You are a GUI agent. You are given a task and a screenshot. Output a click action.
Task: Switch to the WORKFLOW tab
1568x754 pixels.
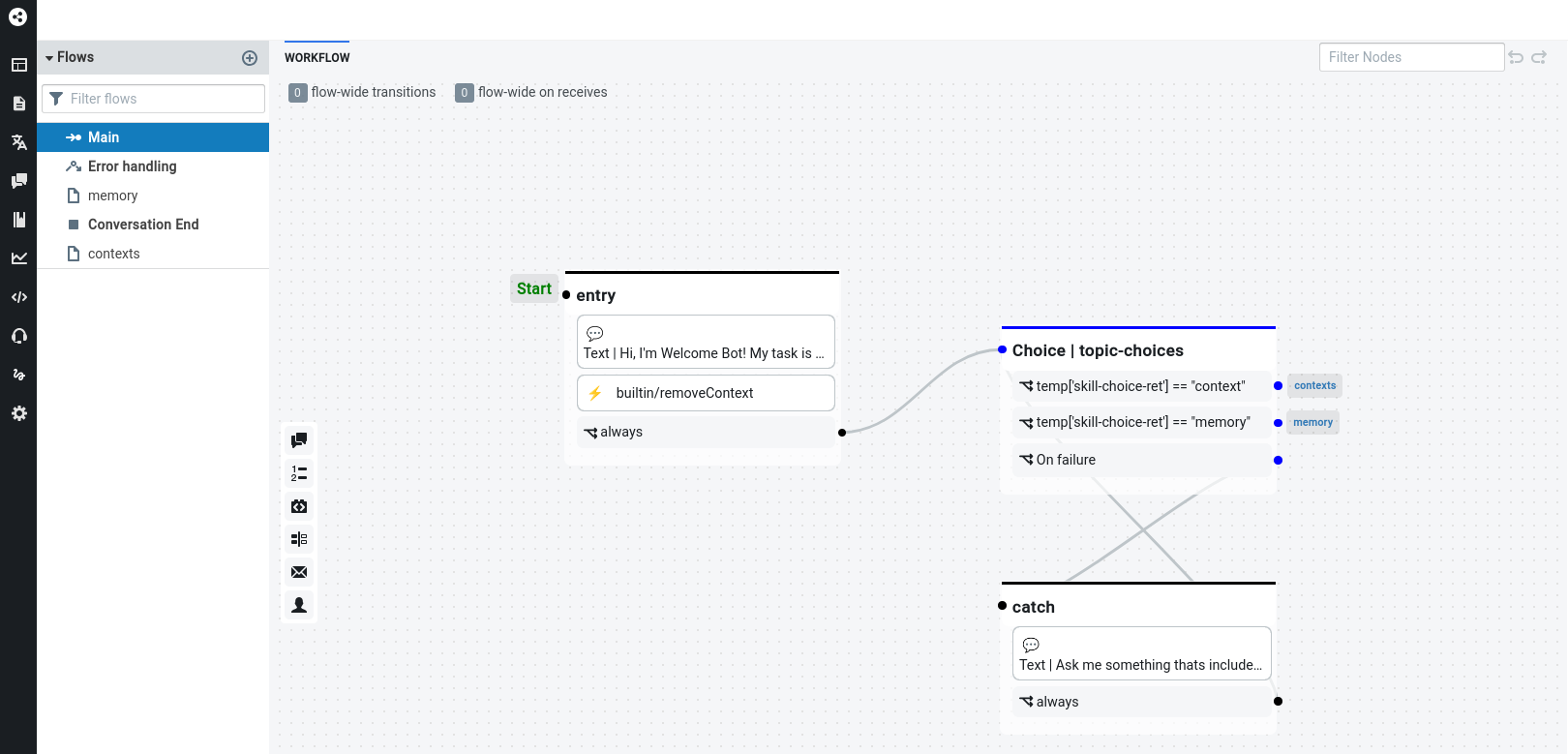click(x=317, y=58)
